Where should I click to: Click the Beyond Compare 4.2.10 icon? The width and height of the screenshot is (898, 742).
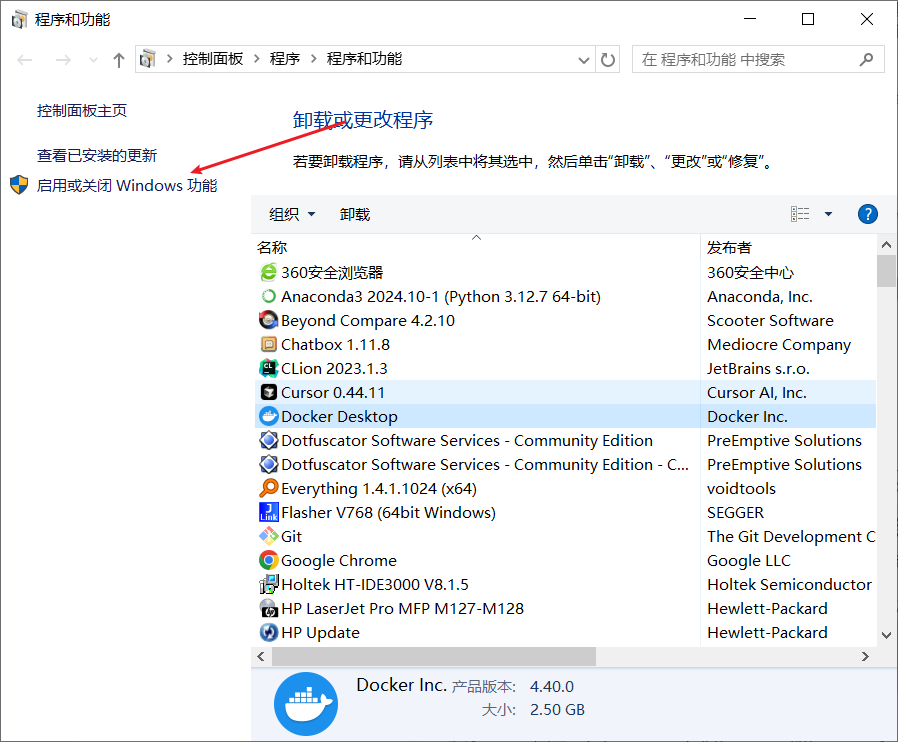pyautogui.click(x=268, y=321)
